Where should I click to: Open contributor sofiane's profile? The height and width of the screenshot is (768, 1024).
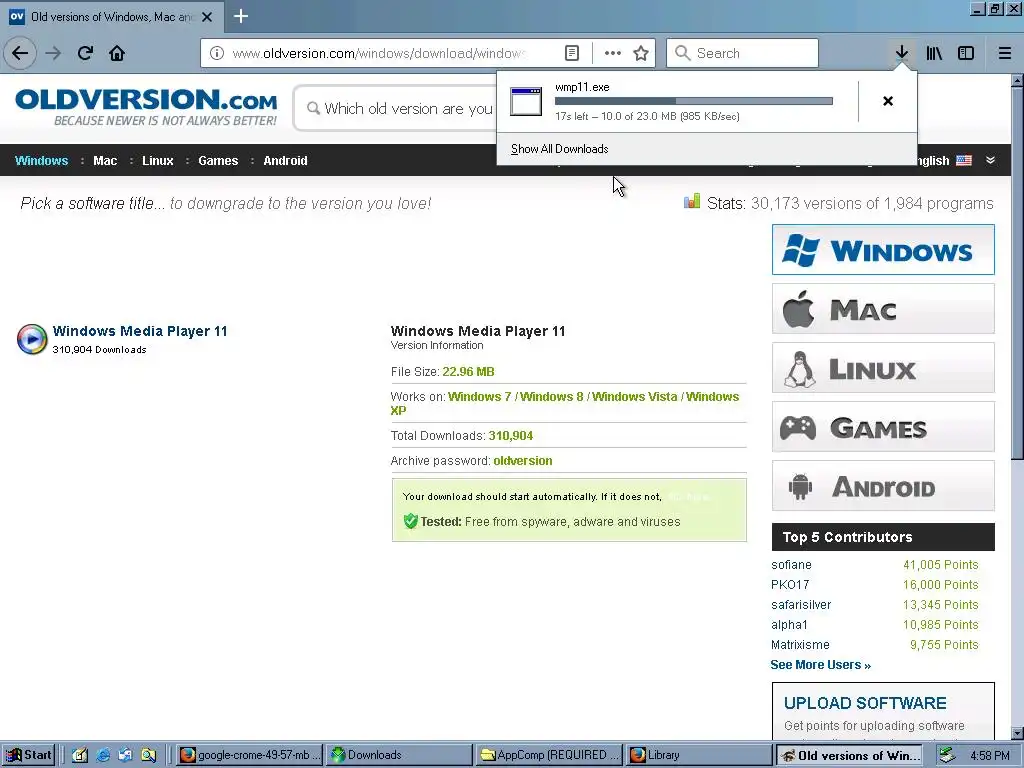coord(791,565)
